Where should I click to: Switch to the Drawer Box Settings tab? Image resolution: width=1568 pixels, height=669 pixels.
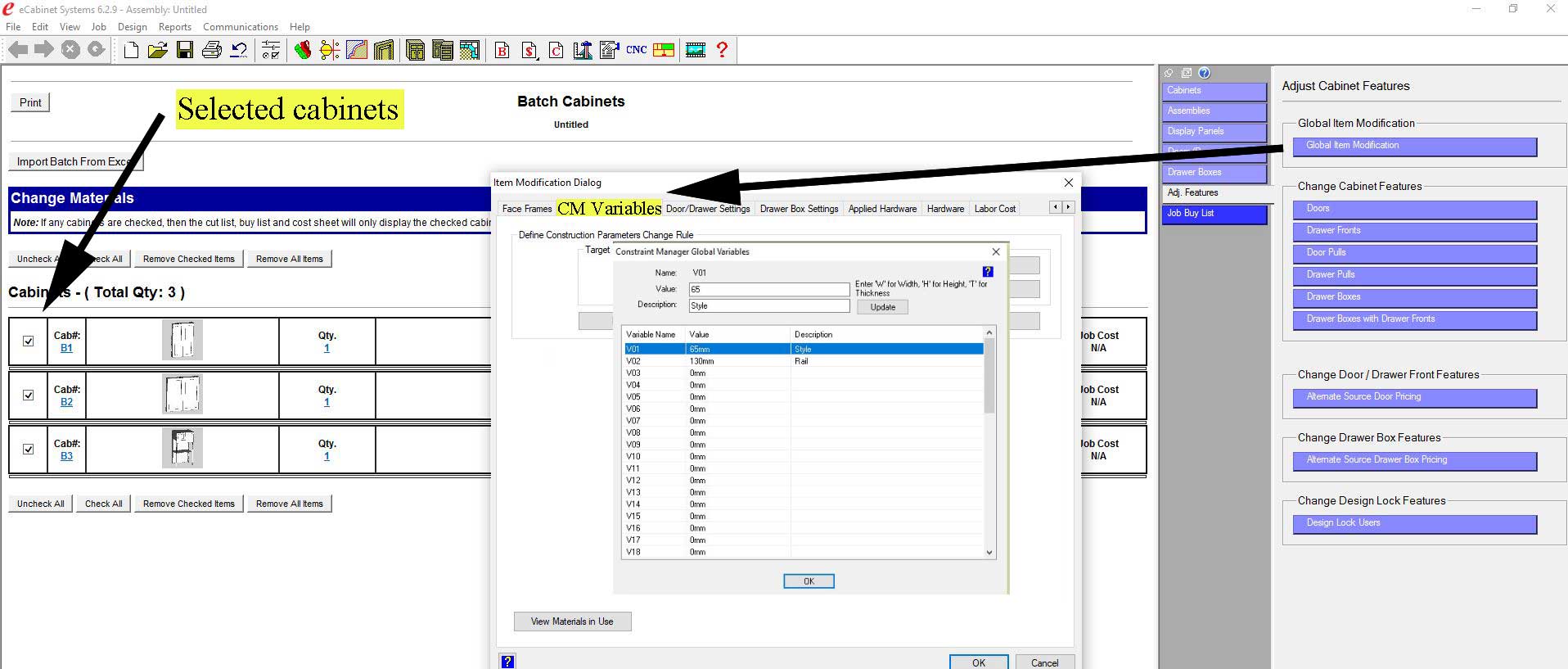[799, 209]
